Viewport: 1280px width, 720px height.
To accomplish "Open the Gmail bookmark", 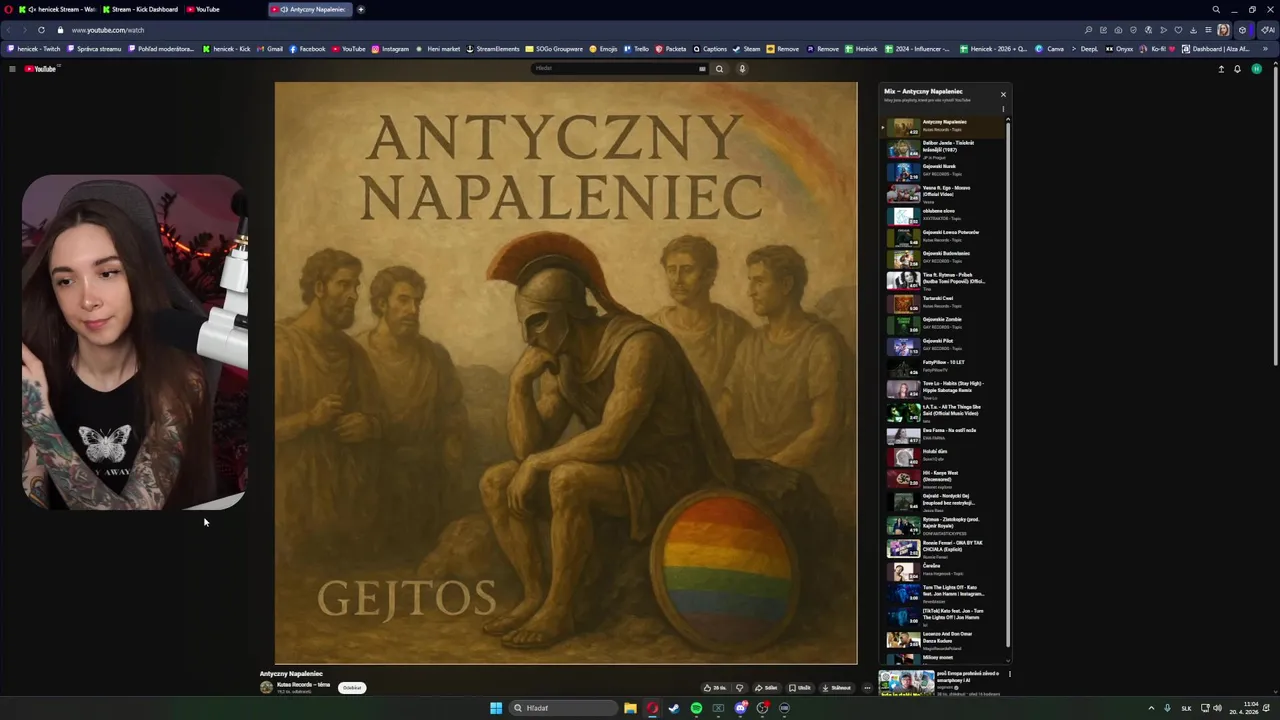I will pyautogui.click(x=270, y=49).
